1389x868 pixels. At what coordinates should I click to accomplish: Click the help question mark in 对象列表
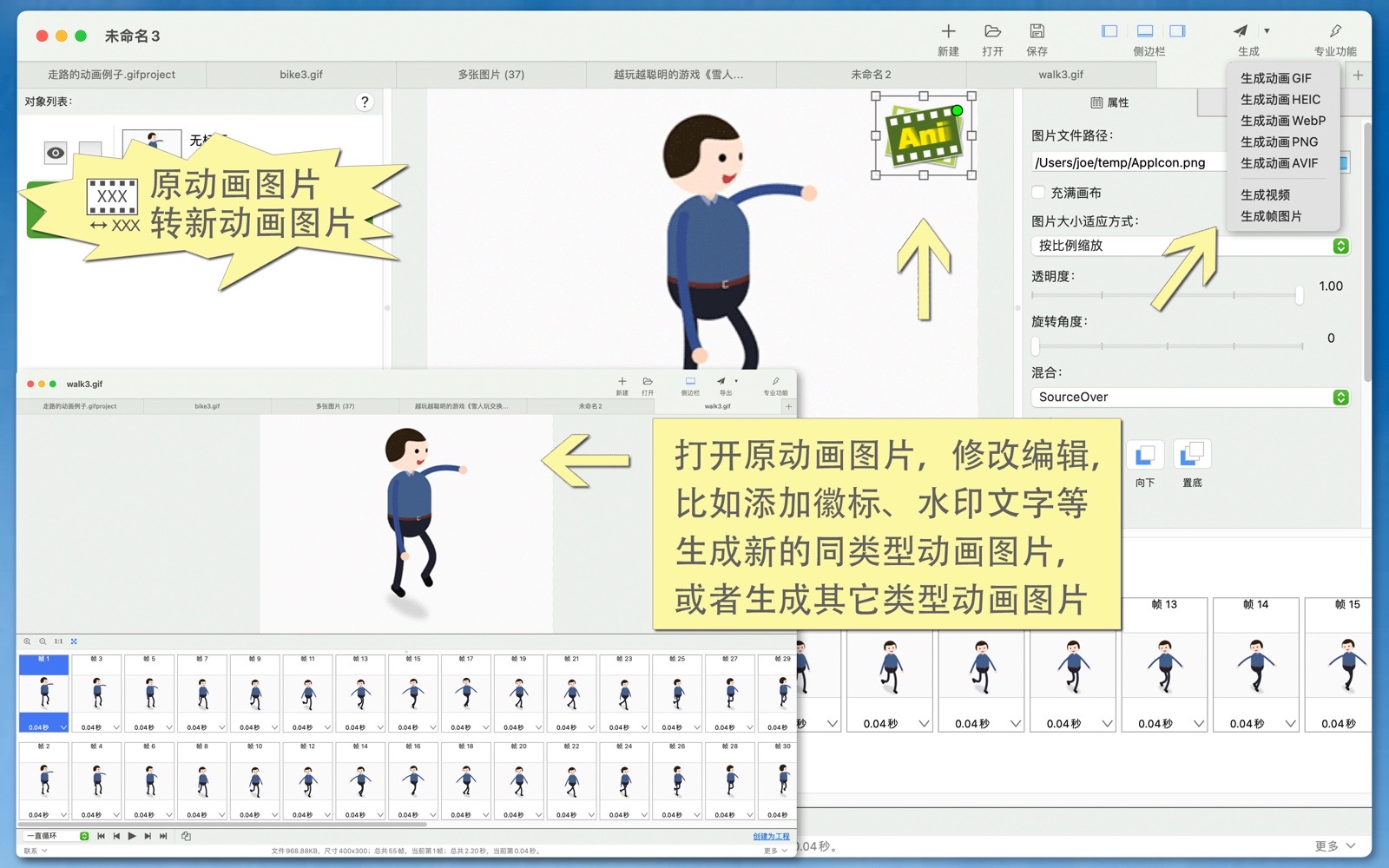point(365,102)
